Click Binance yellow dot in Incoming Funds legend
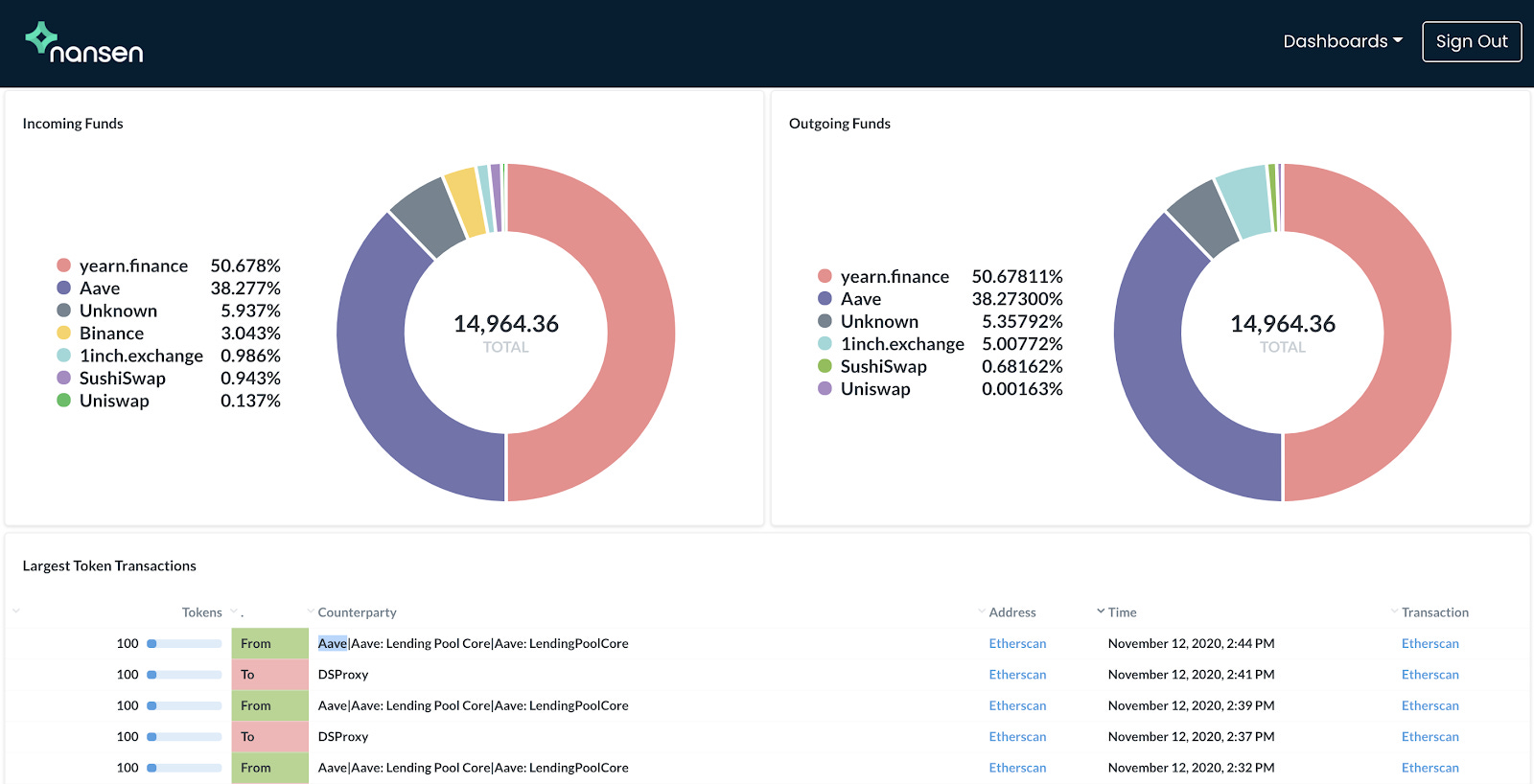 (64, 333)
